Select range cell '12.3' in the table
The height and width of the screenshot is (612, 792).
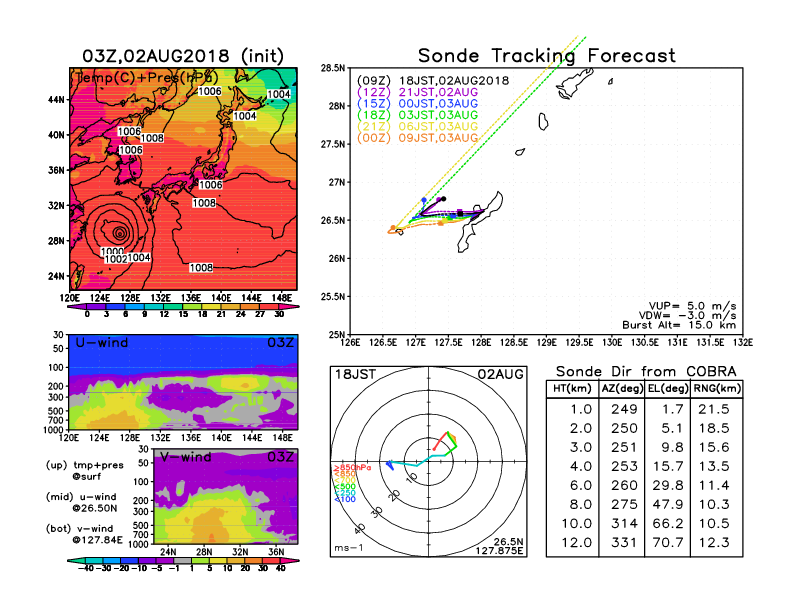714,543
